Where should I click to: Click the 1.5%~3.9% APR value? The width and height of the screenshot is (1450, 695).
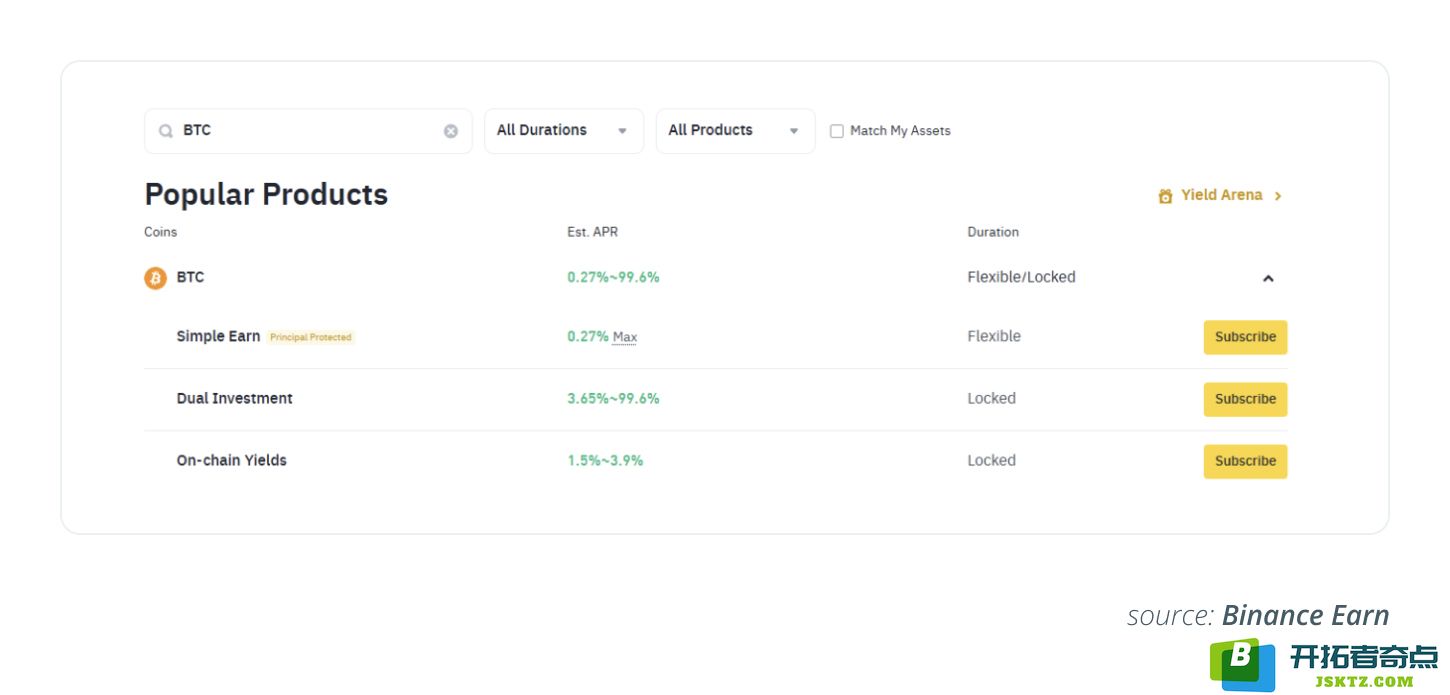(x=605, y=460)
